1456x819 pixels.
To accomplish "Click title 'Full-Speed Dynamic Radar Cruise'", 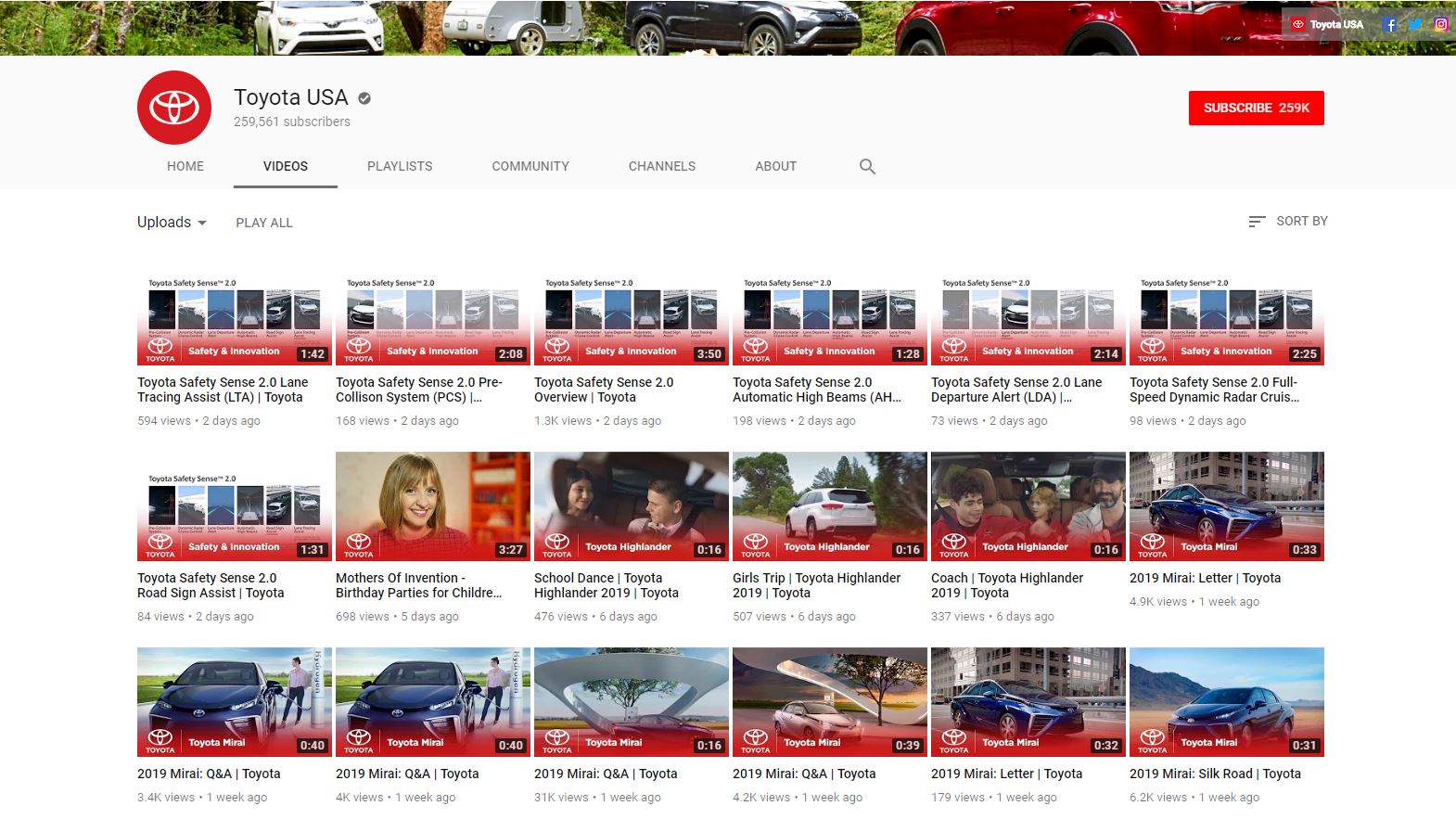I will [1215, 390].
